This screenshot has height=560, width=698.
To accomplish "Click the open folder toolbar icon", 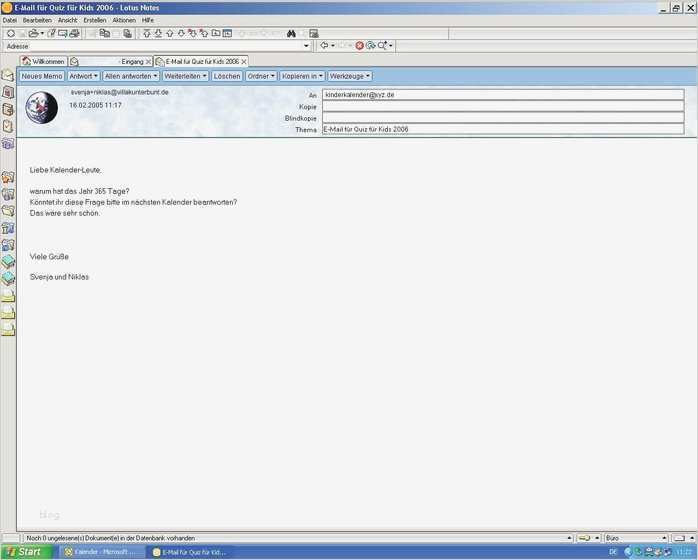I will [33, 33].
